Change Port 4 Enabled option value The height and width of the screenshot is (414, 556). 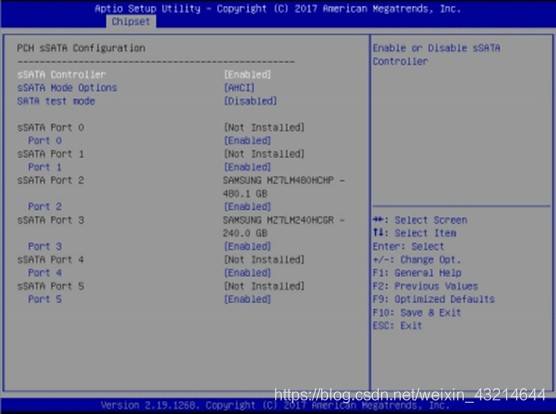[x=248, y=273]
